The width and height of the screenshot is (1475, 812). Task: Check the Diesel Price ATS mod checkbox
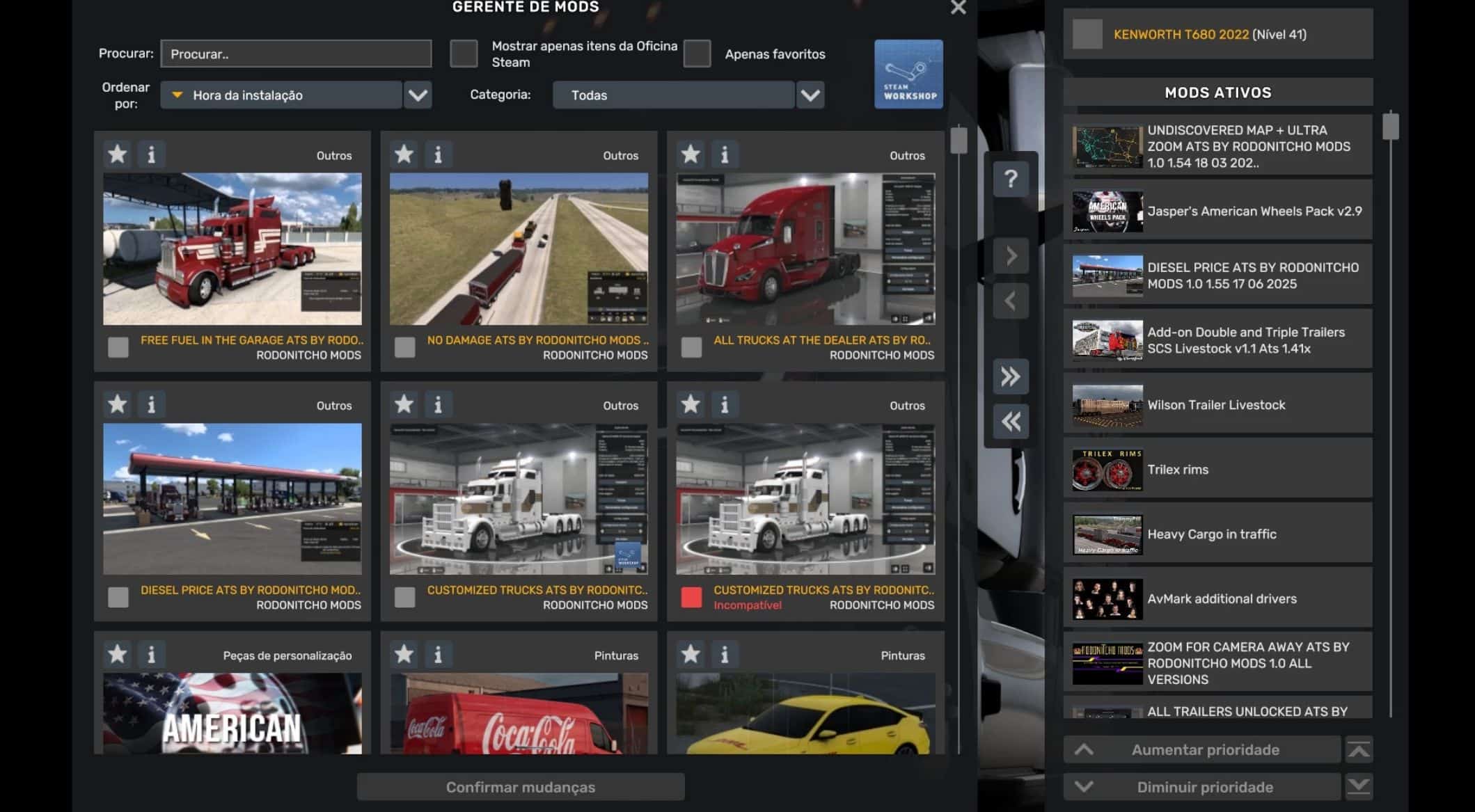[118, 597]
